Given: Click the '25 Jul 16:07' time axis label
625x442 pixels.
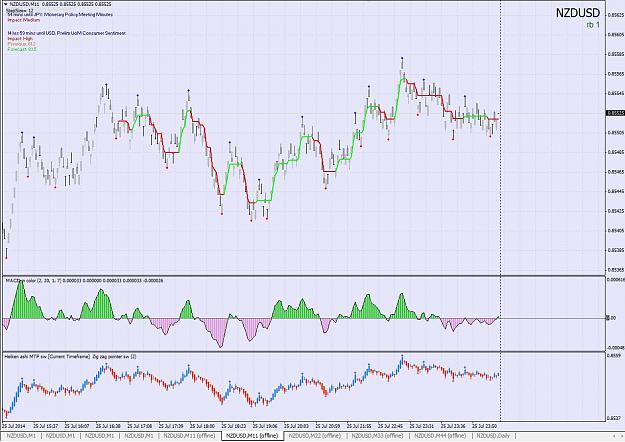Looking at the screenshot, I should point(77,426).
